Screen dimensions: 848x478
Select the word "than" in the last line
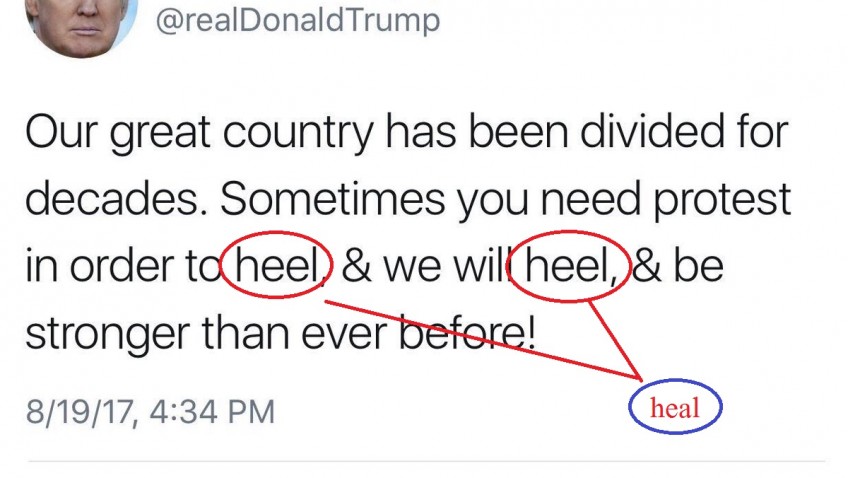(246, 333)
